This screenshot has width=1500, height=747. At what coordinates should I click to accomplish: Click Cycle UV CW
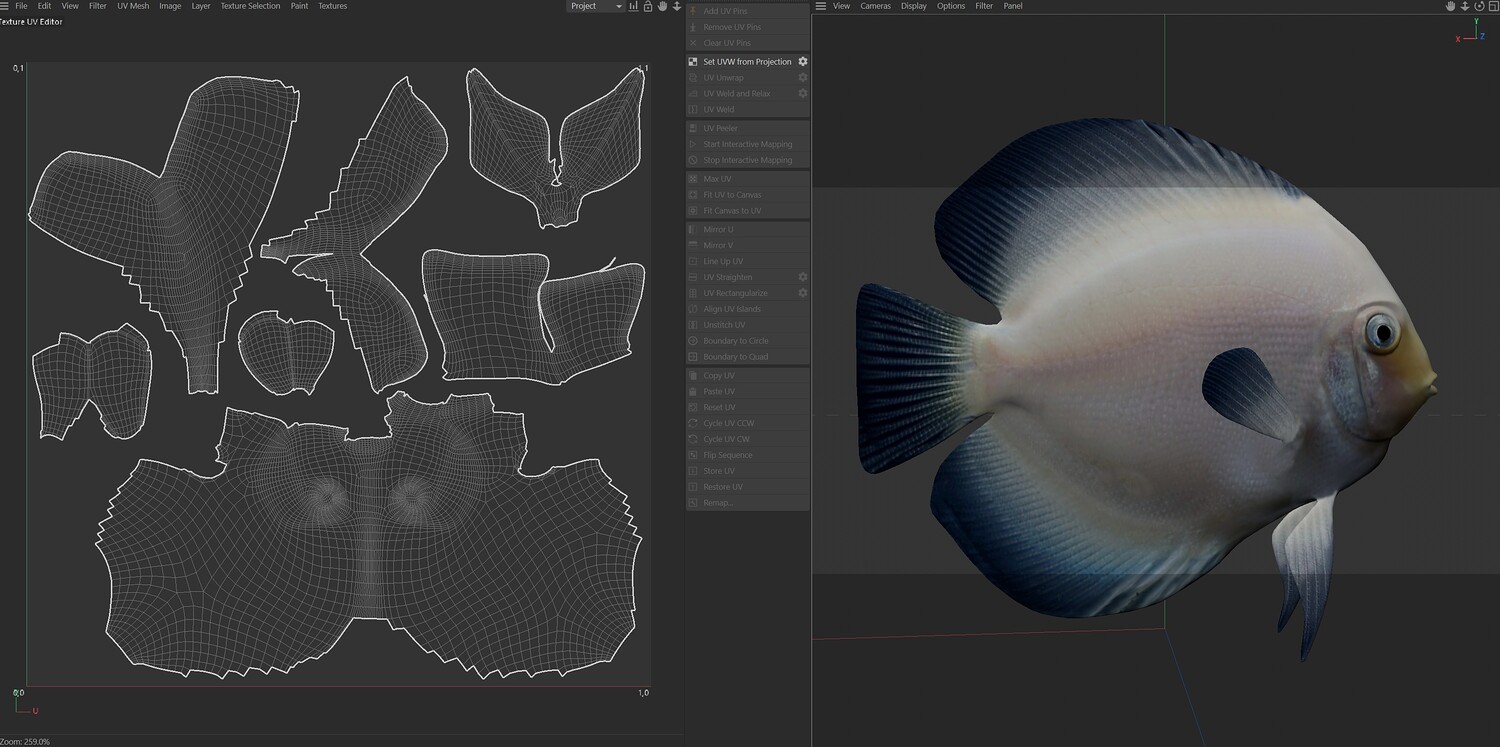coord(748,439)
